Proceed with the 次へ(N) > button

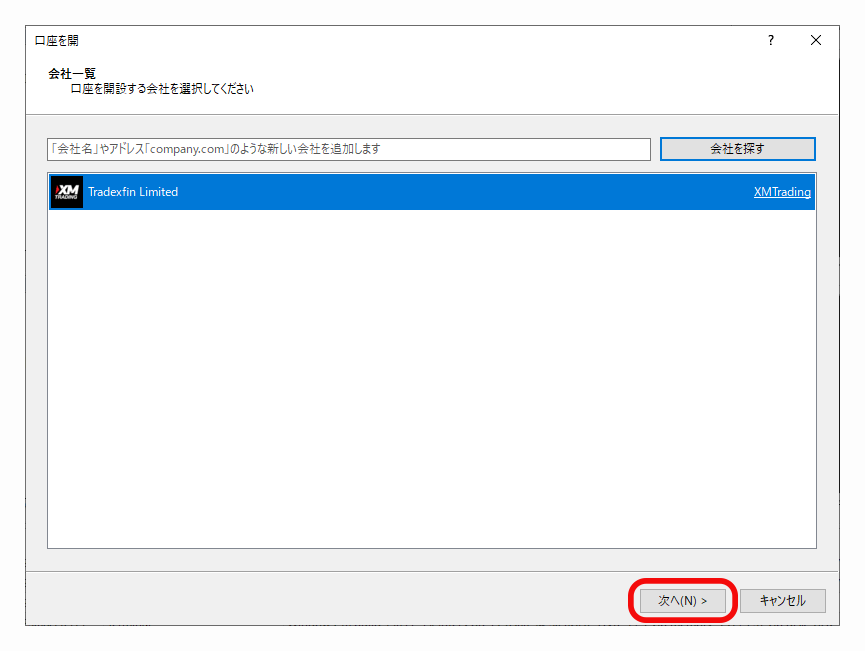[x=682, y=600]
